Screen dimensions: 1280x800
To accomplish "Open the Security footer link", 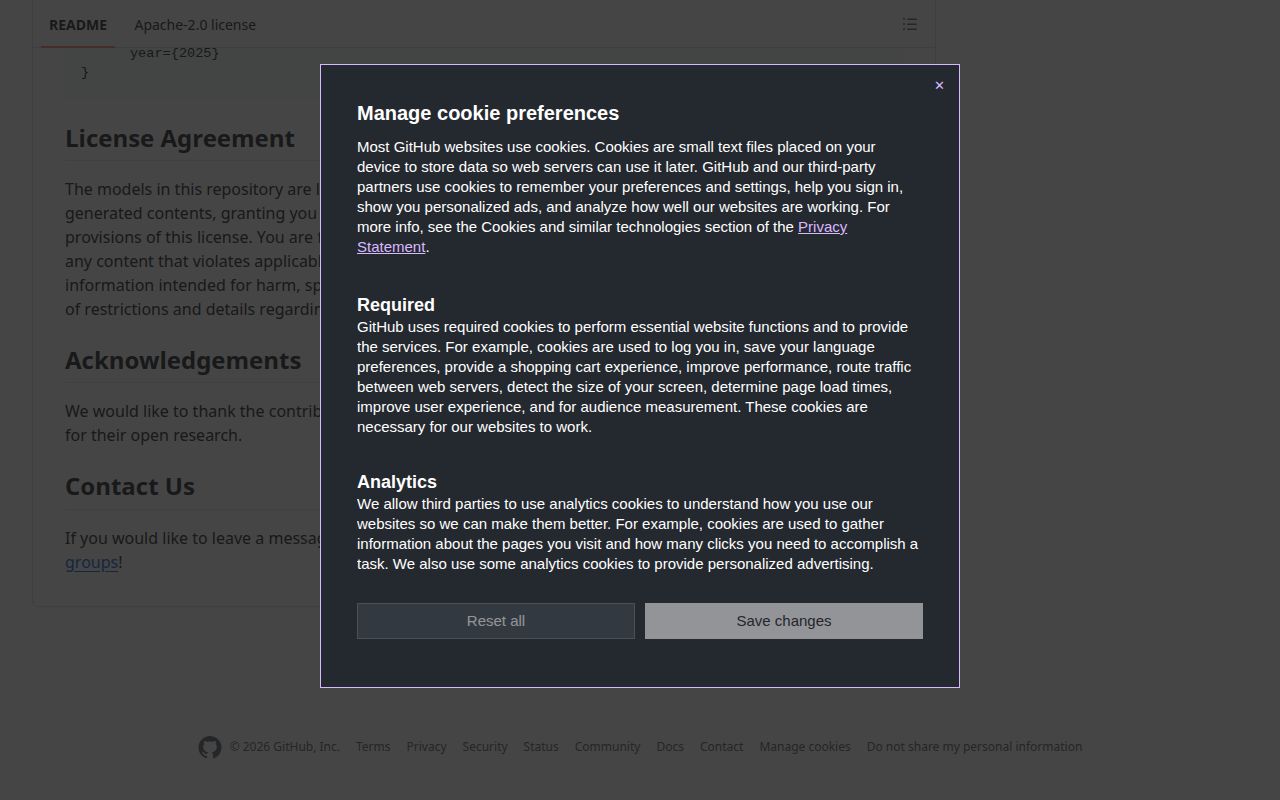I will [x=485, y=747].
